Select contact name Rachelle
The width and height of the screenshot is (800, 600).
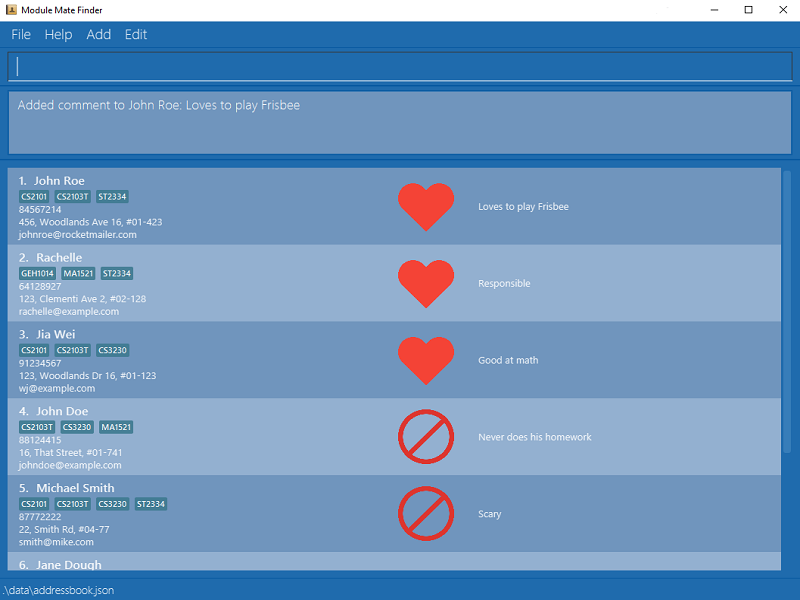click(59, 258)
